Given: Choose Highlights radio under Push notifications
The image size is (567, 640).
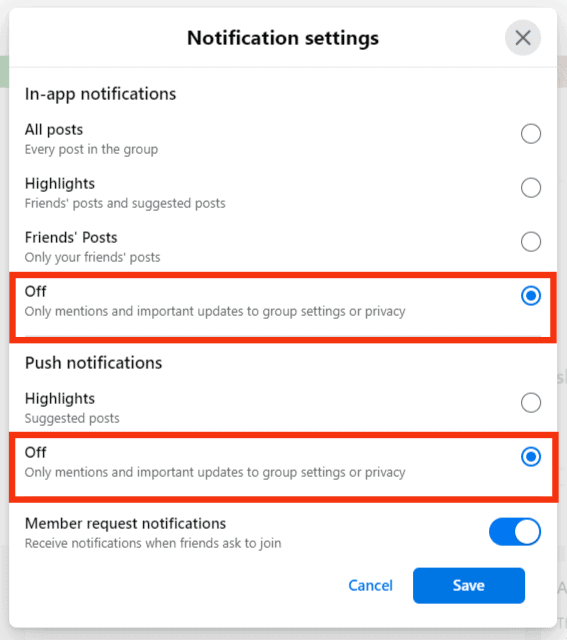Looking at the screenshot, I should pyautogui.click(x=531, y=403).
